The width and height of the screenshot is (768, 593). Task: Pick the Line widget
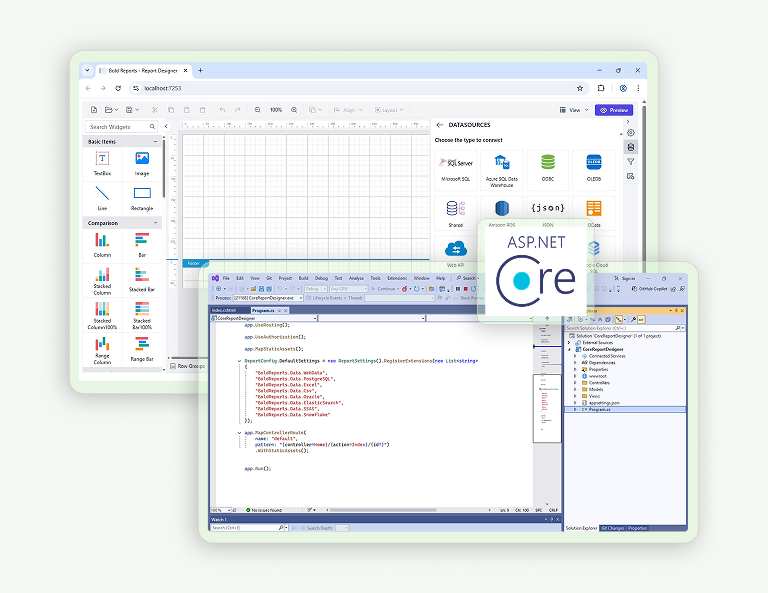(102, 198)
